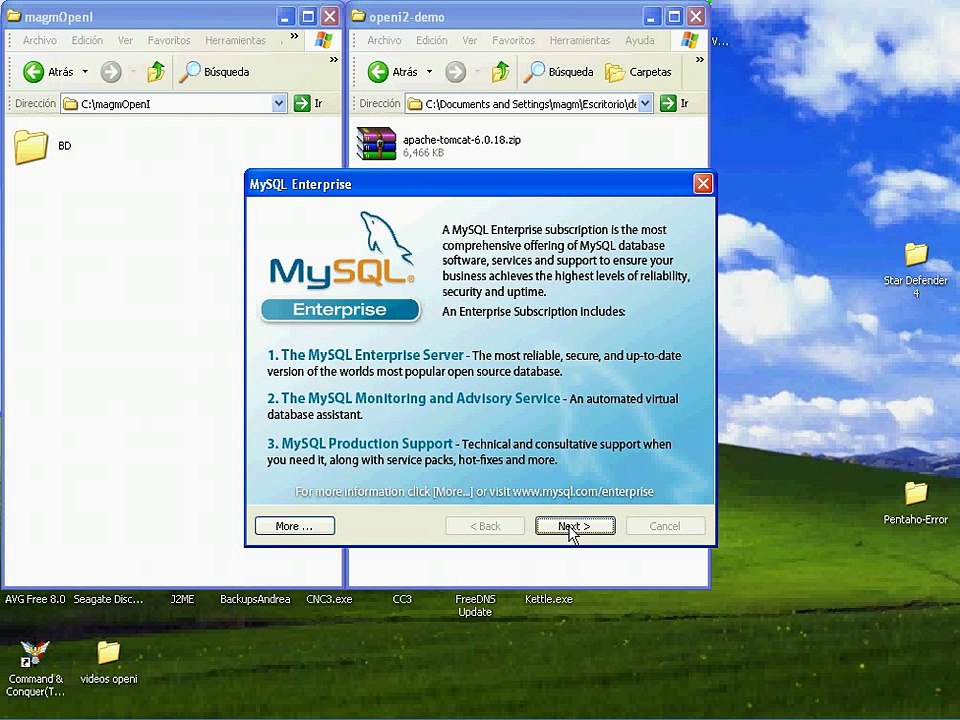Expand Atrás history dropdown in magmOpenI
960x720 pixels.
(85, 72)
